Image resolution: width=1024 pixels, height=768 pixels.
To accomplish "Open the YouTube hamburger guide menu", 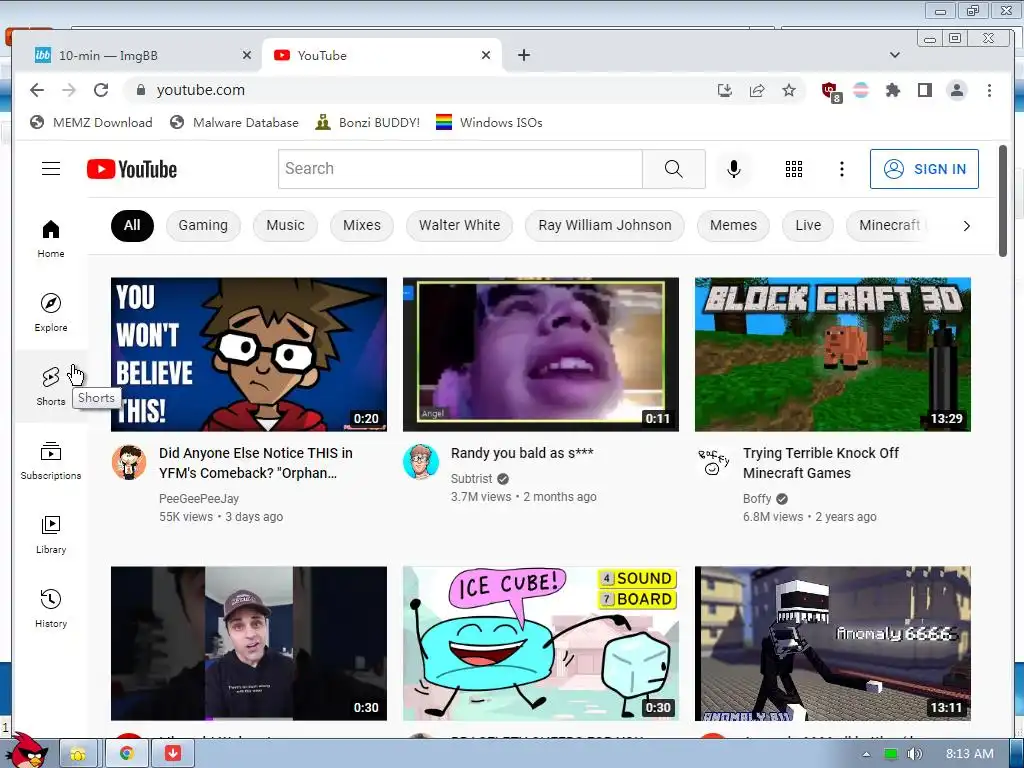I will 51,168.
